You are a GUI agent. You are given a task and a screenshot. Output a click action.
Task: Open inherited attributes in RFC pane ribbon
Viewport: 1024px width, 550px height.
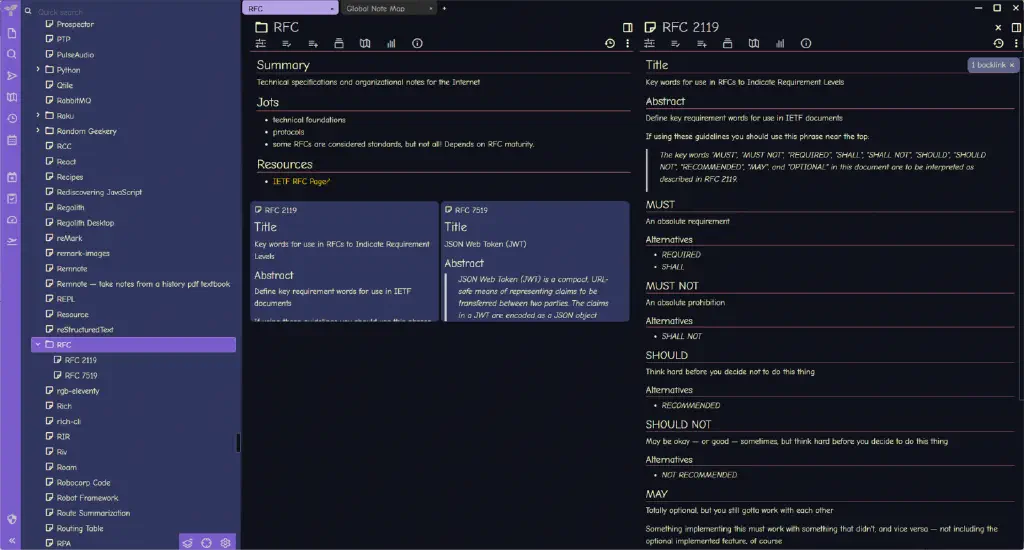point(313,44)
